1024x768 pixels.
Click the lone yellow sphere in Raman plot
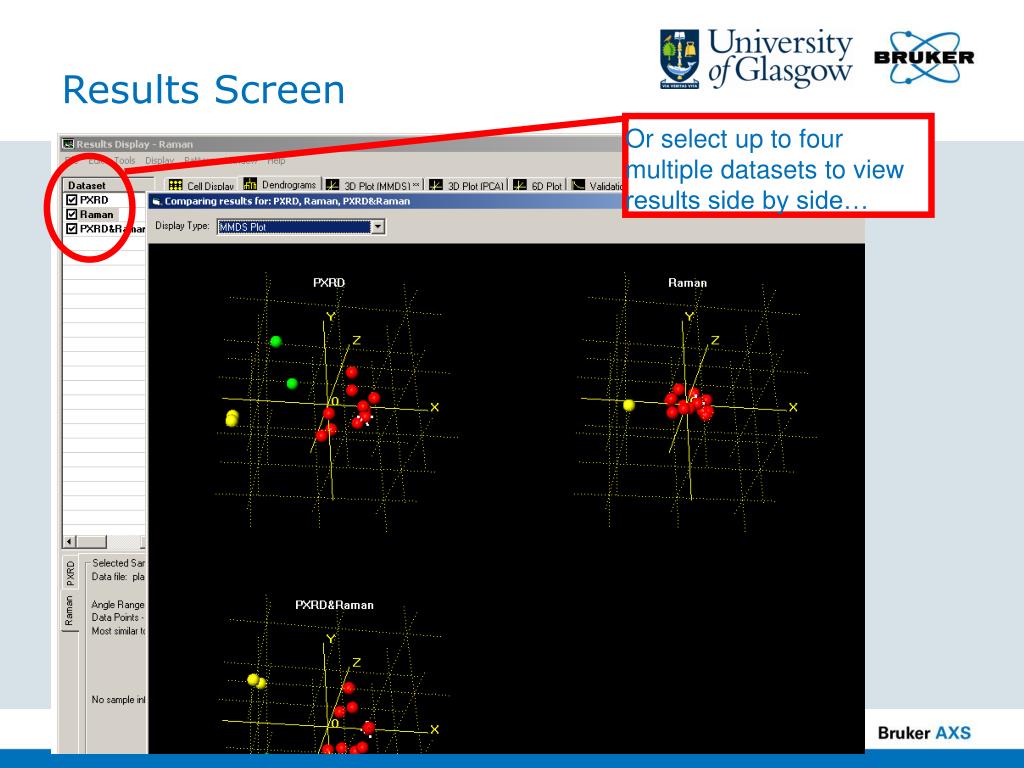pos(629,405)
